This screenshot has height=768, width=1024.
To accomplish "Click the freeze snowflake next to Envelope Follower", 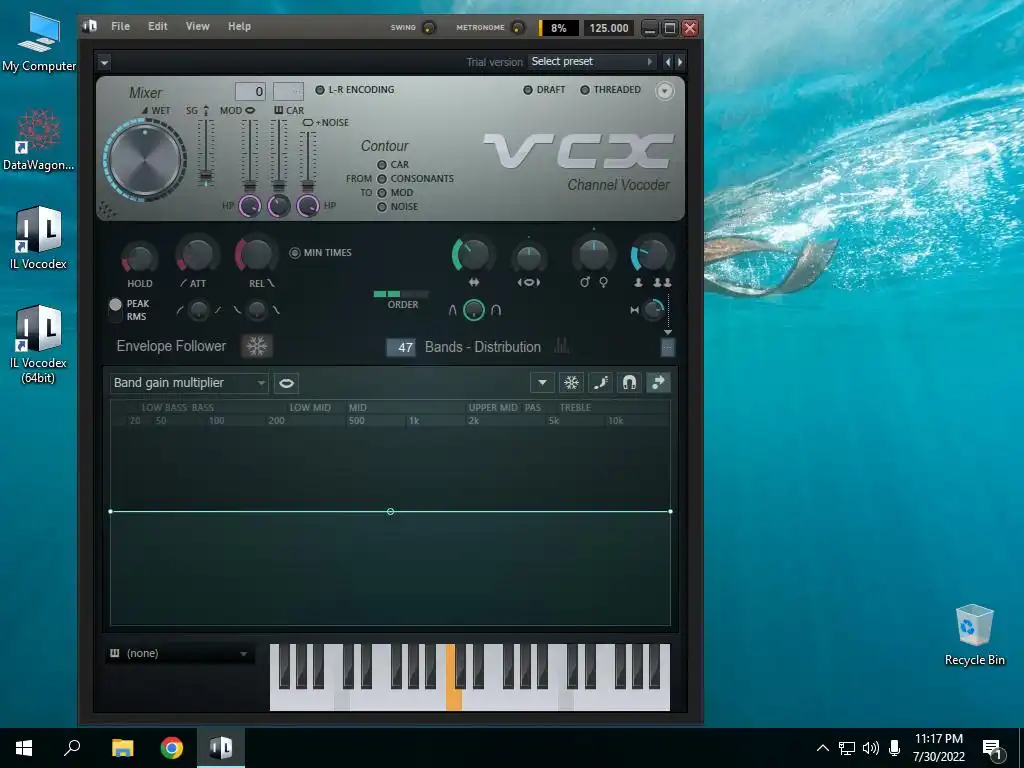I will click(257, 346).
